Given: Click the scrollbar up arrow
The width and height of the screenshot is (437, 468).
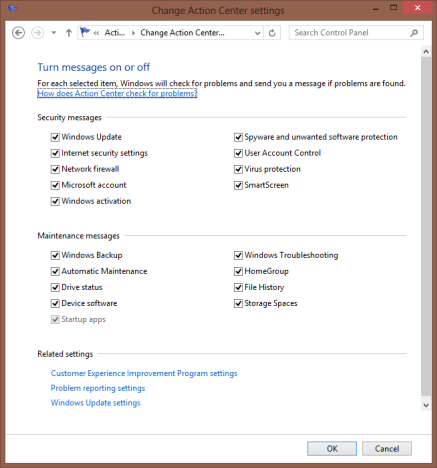Looking at the screenshot, I should click(x=426, y=51).
